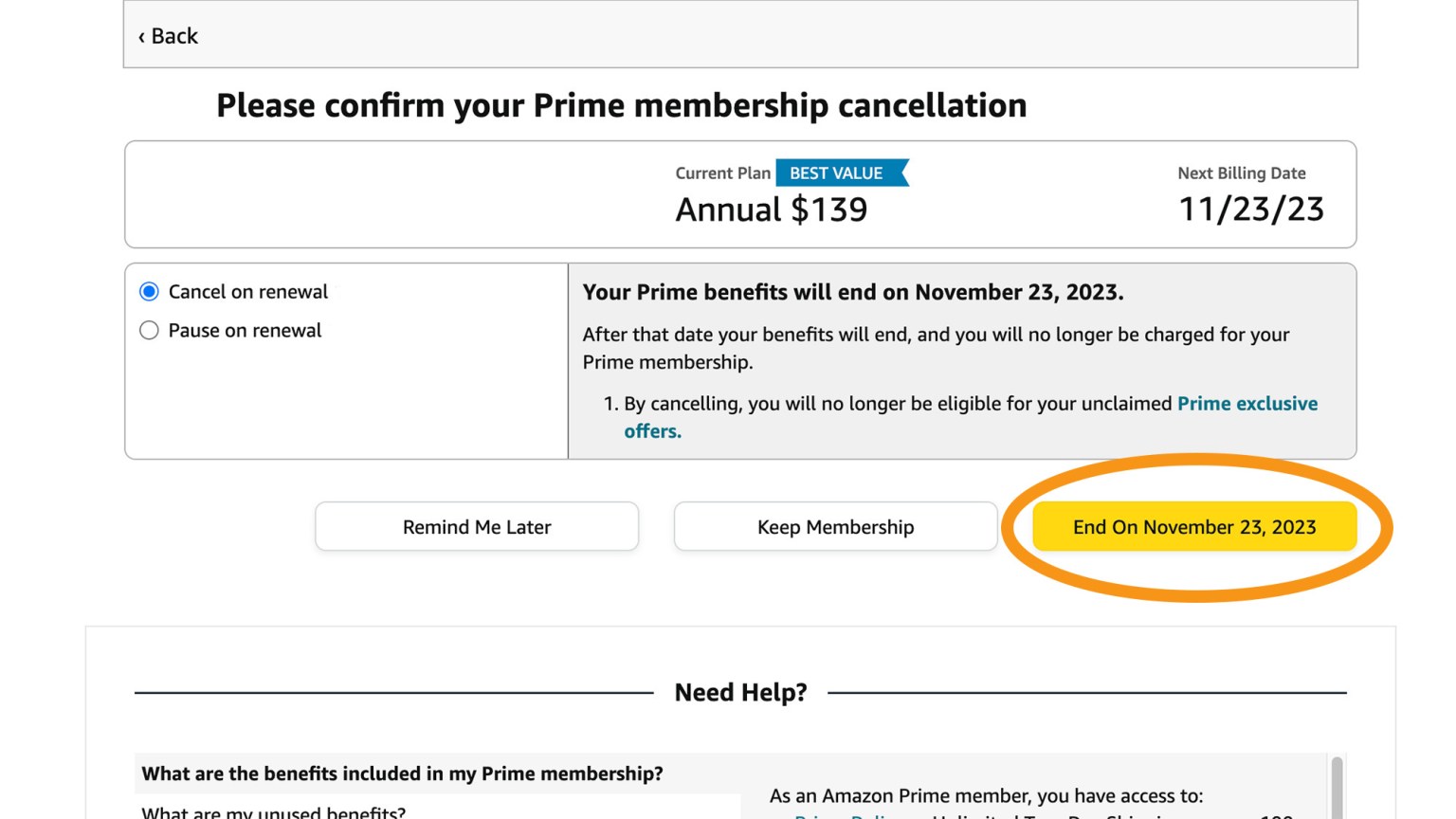Viewport: 1456px width, 819px height.
Task: Click the End On November 23, 2023 button
Action: tap(1193, 527)
